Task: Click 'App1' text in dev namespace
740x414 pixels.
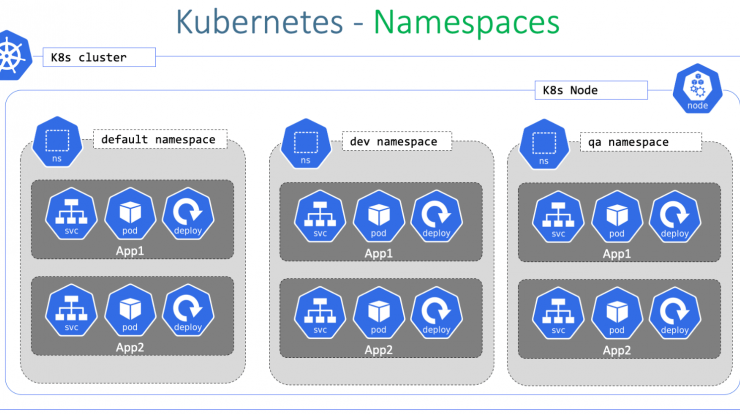Action: pyautogui.click(x=378, y=253)
